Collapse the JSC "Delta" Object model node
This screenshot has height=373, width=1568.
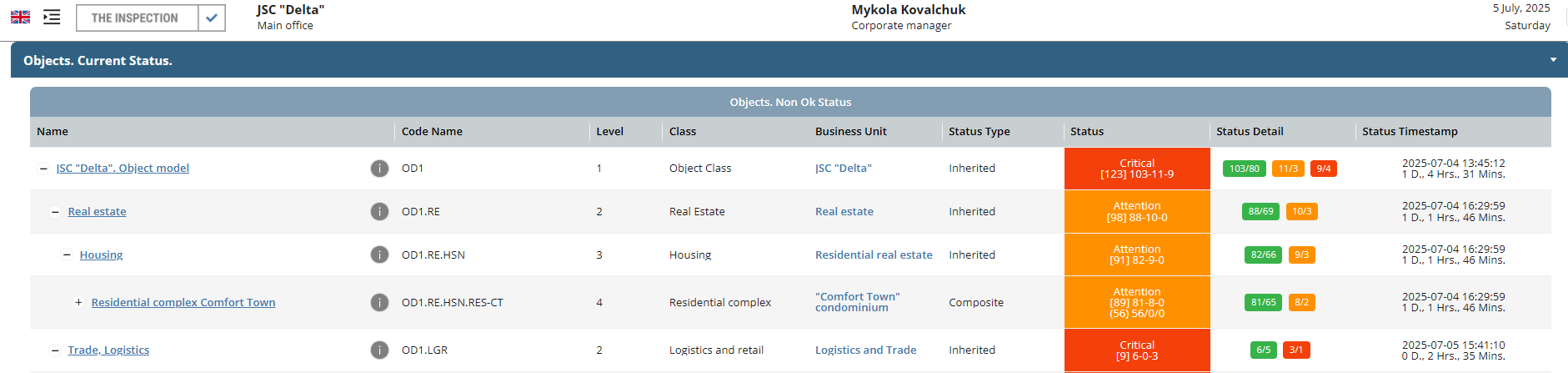coord(43,169)
